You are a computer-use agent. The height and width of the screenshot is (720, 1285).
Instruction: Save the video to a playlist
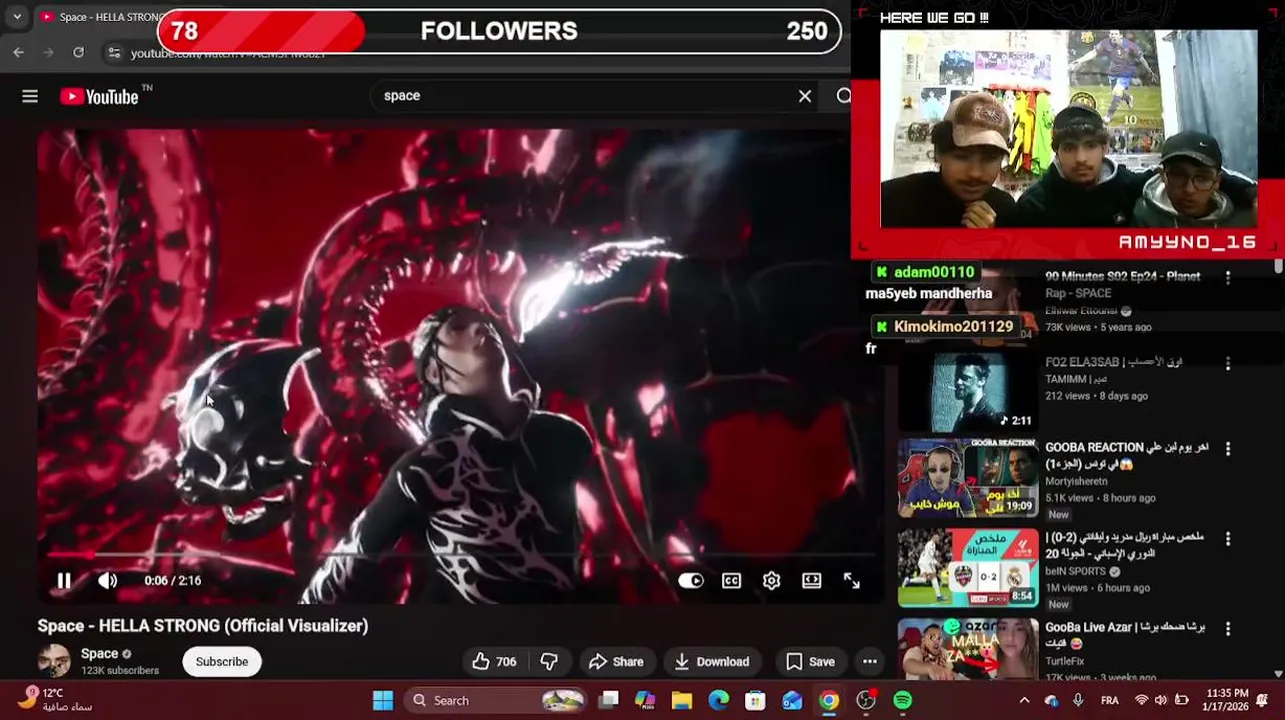point(810,661)
